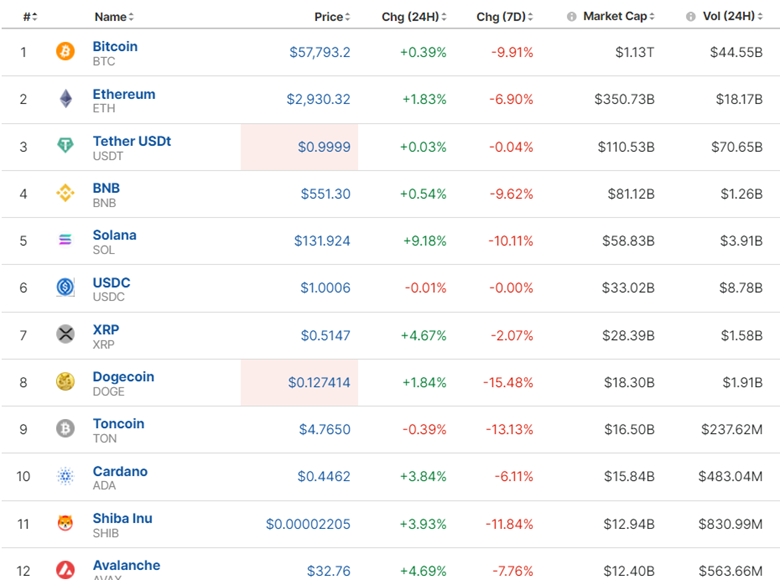This screenshot has height=580, width=780.
Task: Click the Toncoin row's grey logo
Action: click(65, 428)
